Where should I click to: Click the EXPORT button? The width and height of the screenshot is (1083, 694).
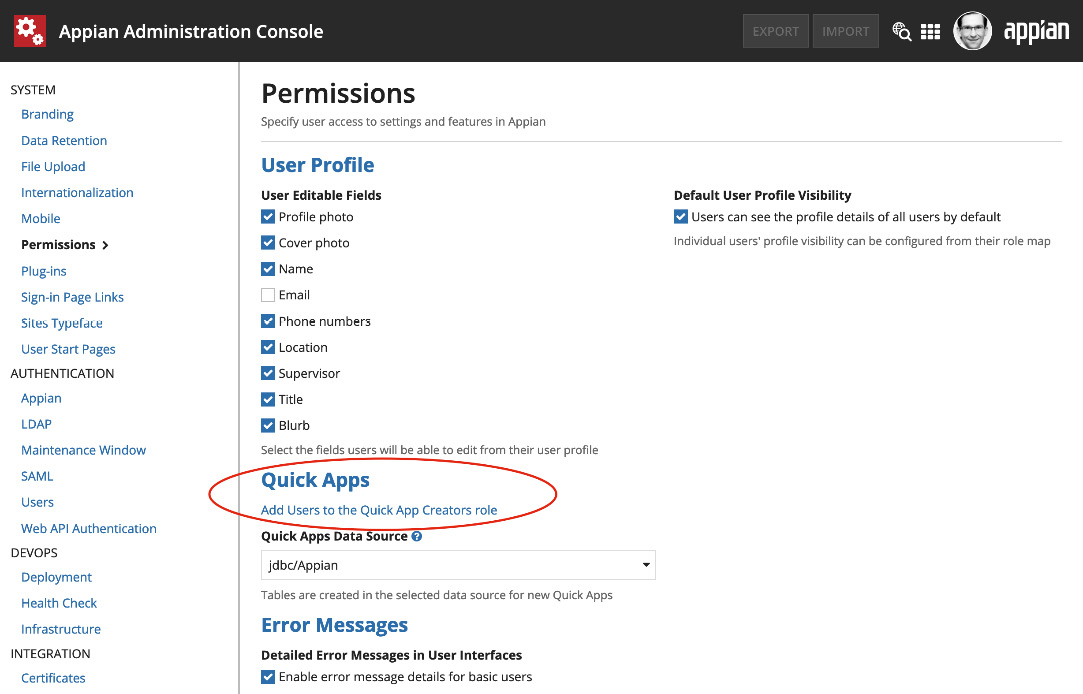[776, 31]
